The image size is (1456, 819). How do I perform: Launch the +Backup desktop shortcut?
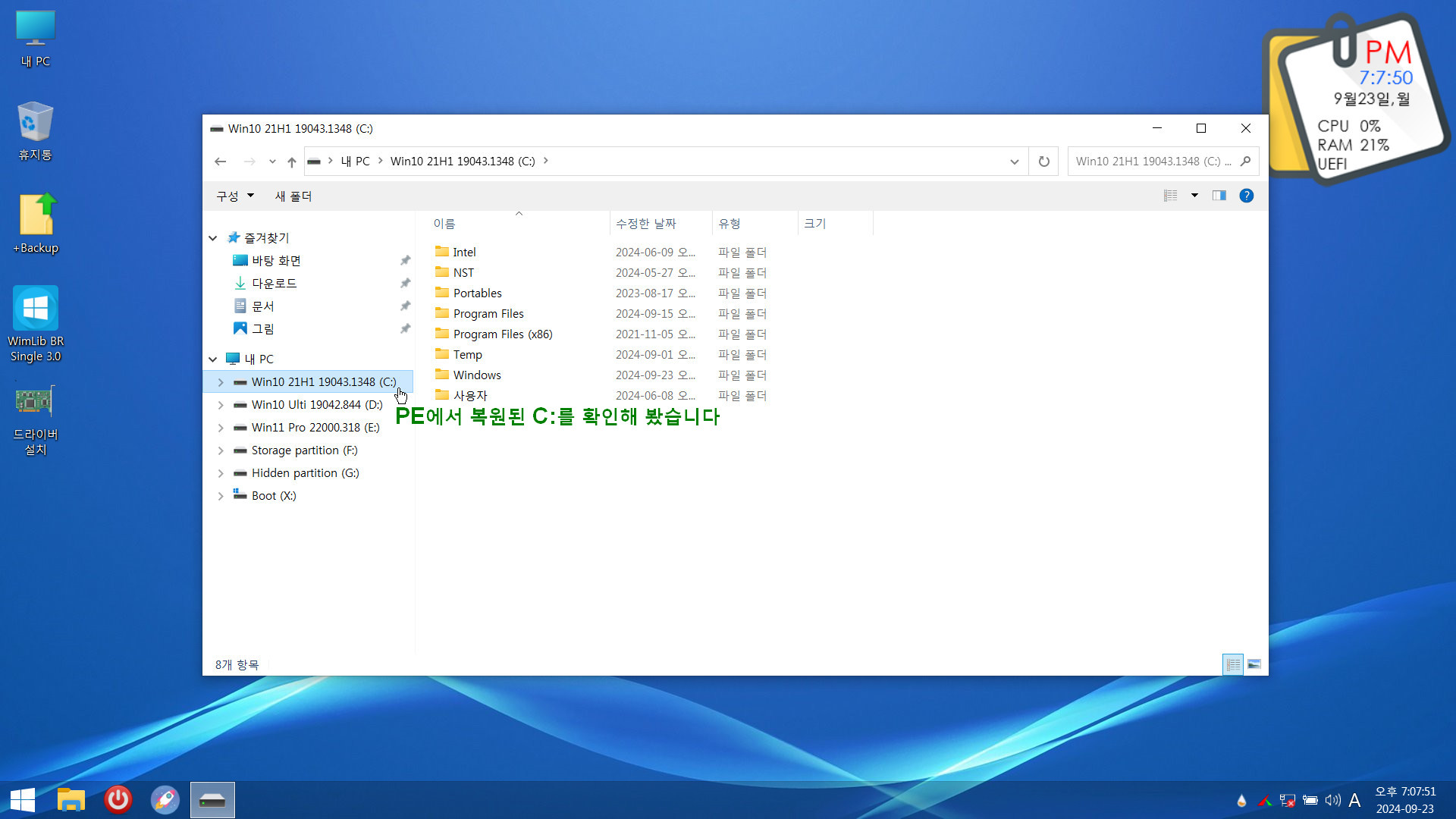click(36, 224)
